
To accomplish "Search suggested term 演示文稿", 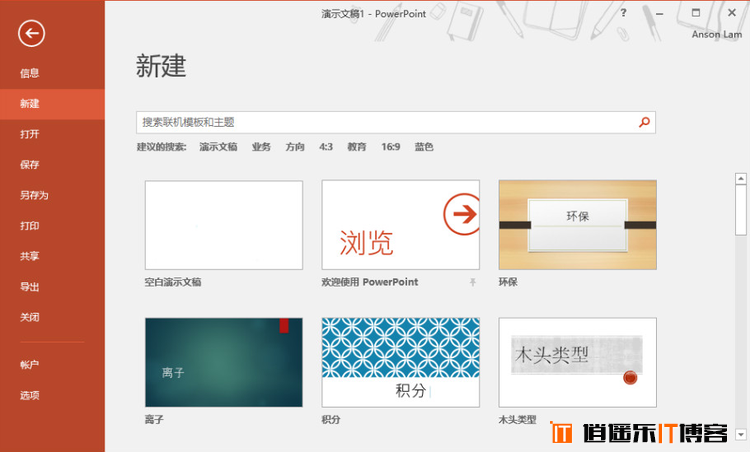I will point(218,147).
